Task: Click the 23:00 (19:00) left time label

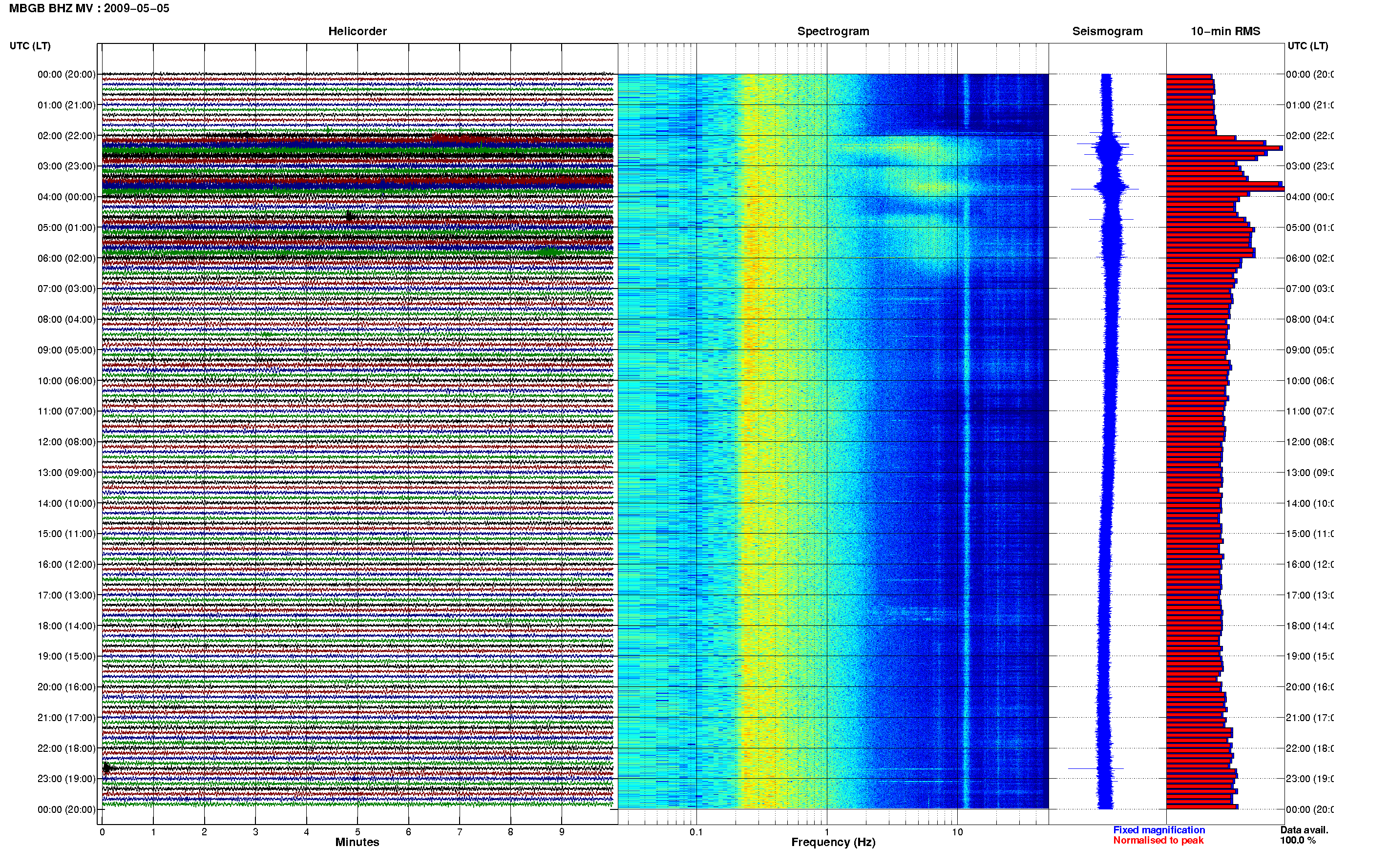Action: tap(66, 779)
